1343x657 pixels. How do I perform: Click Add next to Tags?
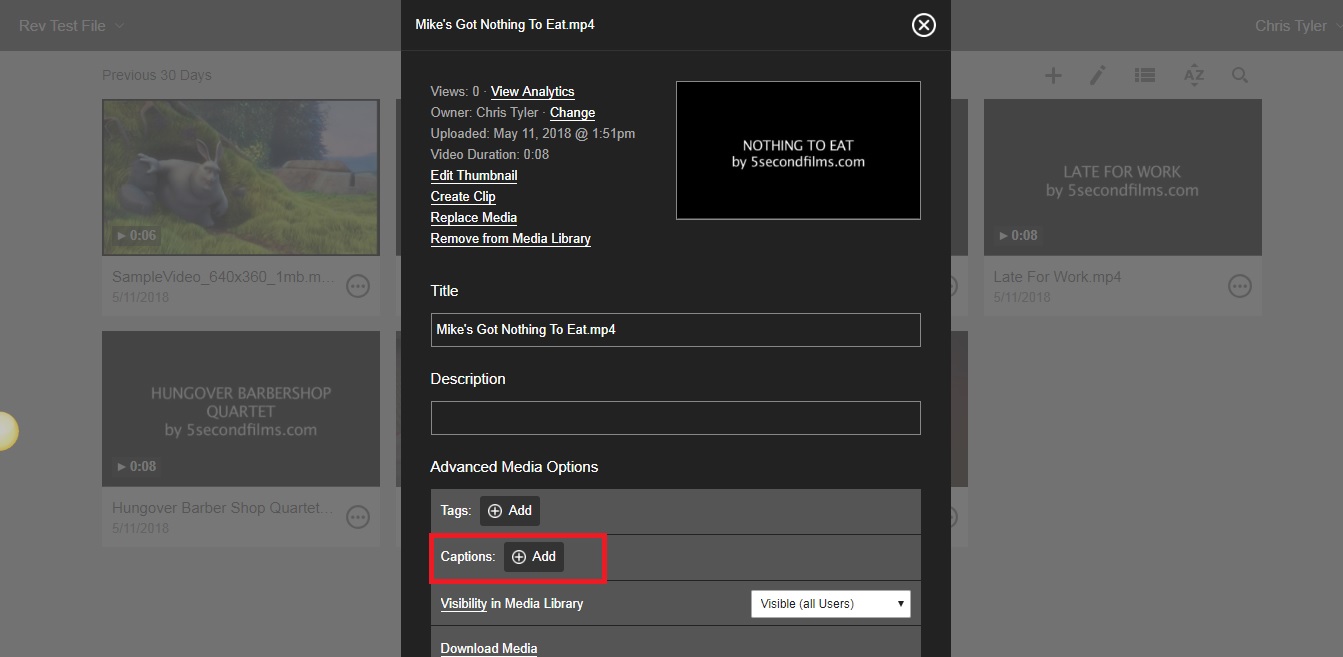pos(509,510)
